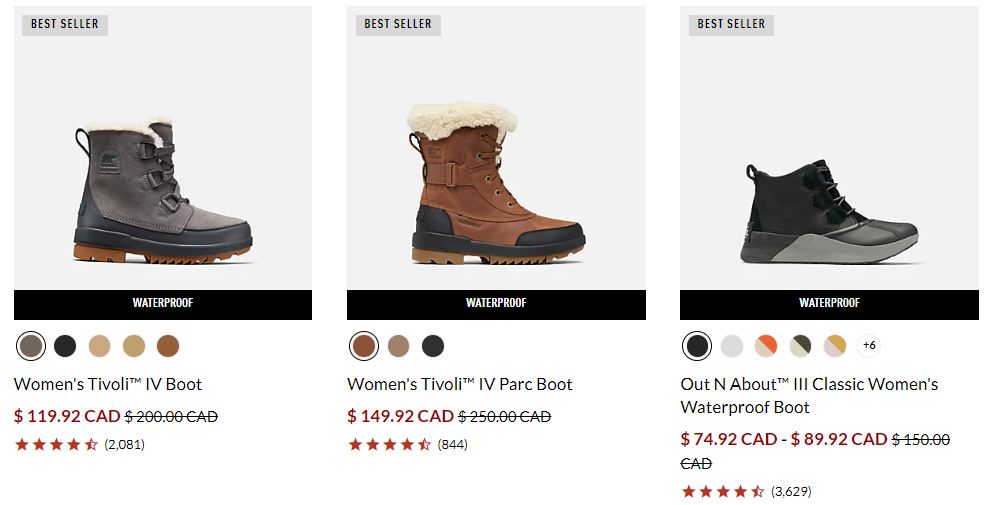Choose brown swatch for Tivoli IV Boot
The image size is (993, 505).
(167, 346)
